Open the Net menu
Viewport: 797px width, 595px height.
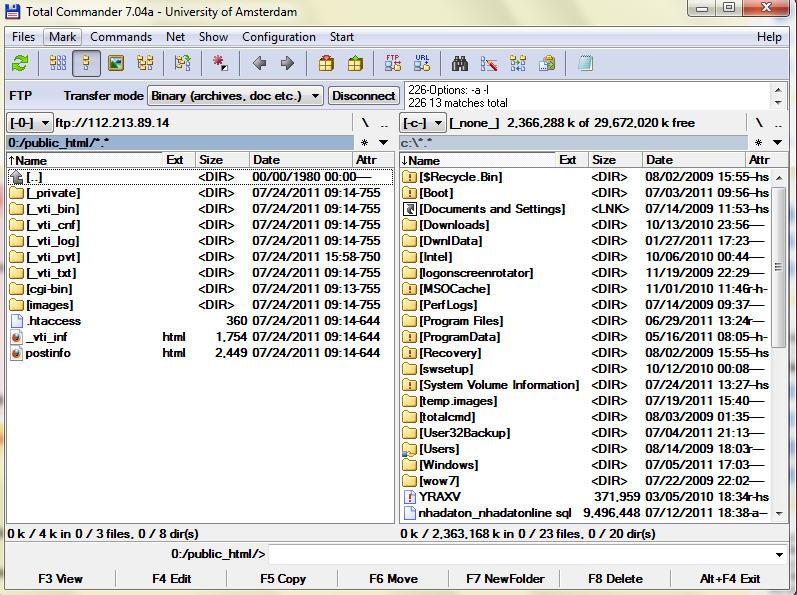(x=175, y=37)
